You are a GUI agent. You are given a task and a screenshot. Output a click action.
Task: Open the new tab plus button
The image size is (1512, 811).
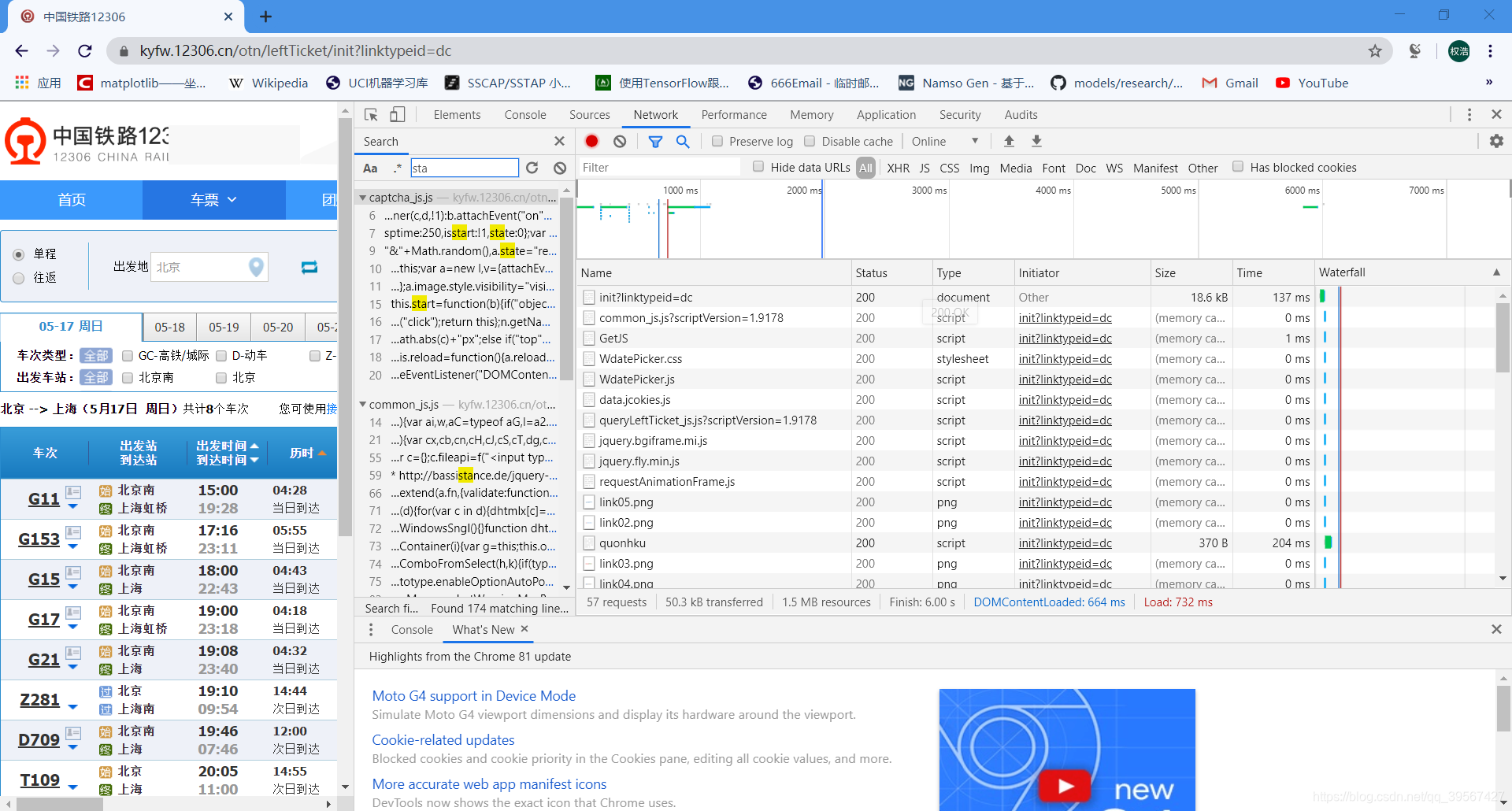click(x=266, y=17)
